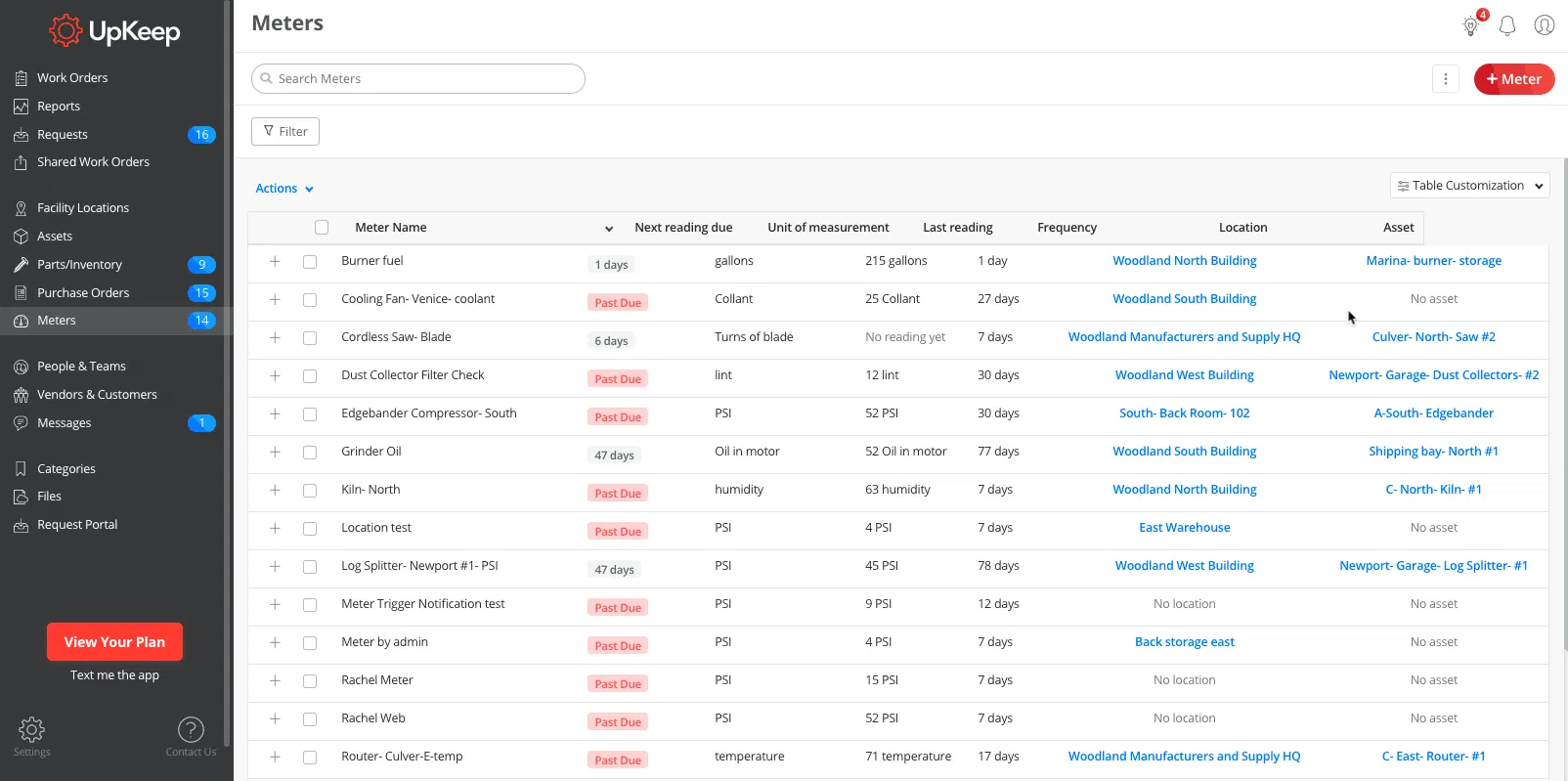Open the Woodland West Building link for Dust Collector

pyautogui.click(x=1184, y=375)
